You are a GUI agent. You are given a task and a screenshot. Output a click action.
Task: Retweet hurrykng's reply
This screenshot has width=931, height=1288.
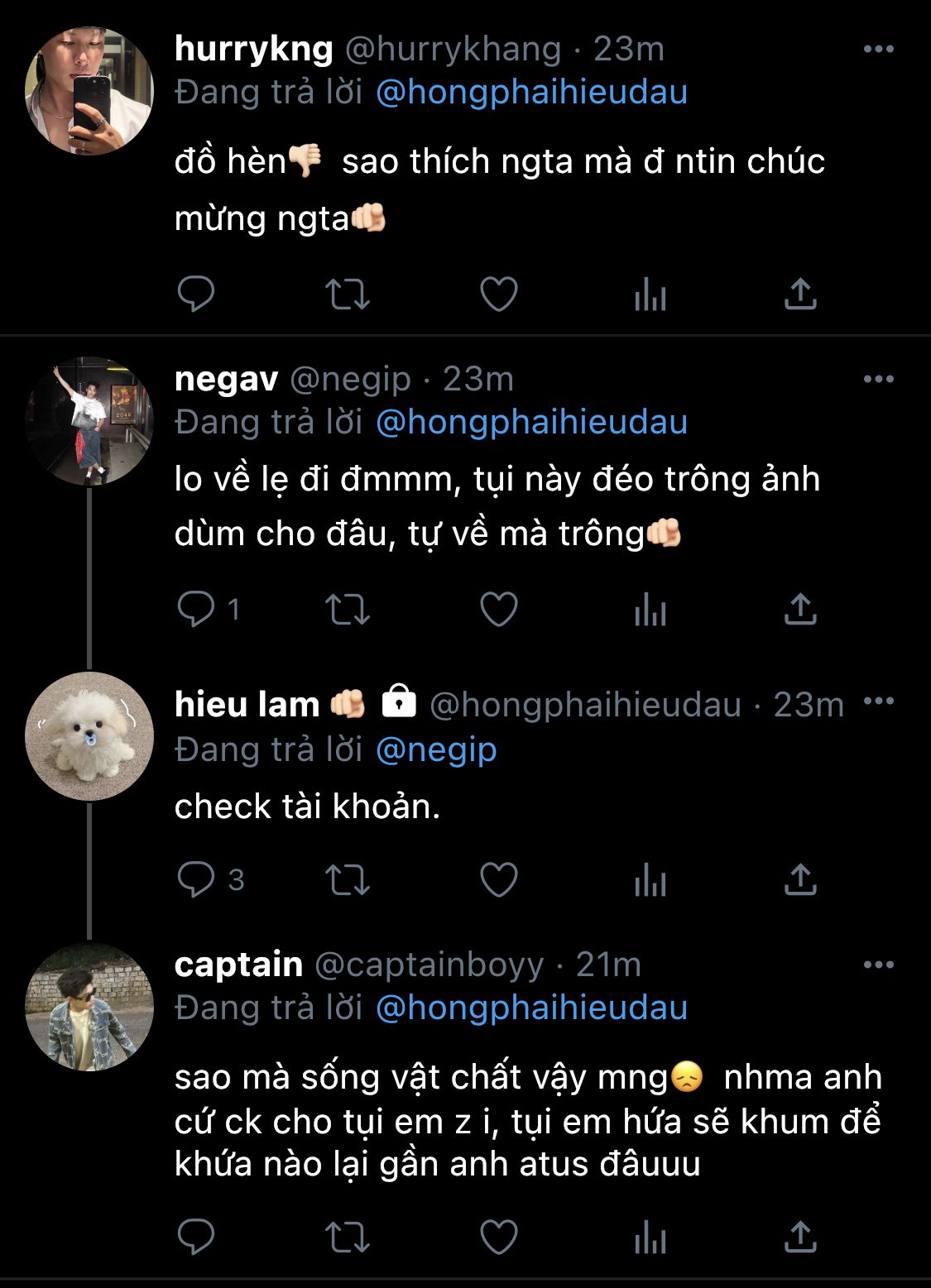pos(347,294)
